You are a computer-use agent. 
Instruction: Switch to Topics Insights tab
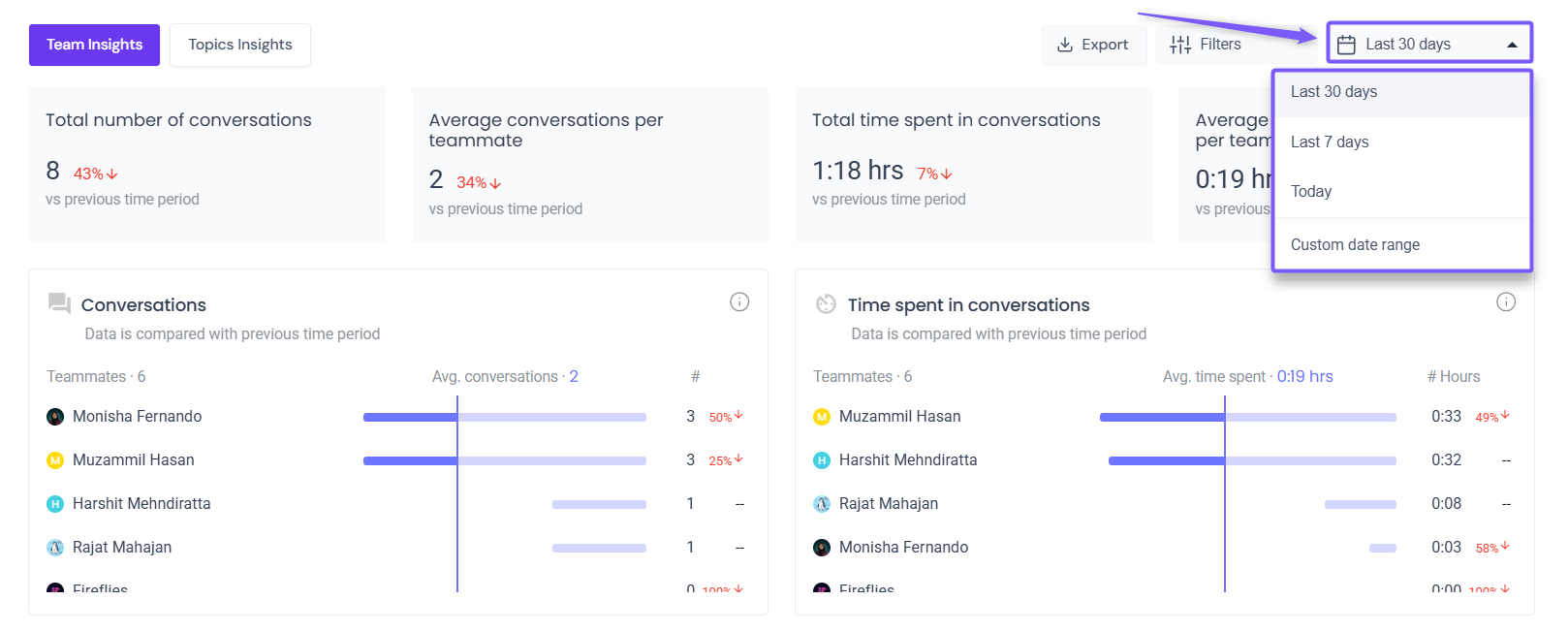[x=240, y=45]
